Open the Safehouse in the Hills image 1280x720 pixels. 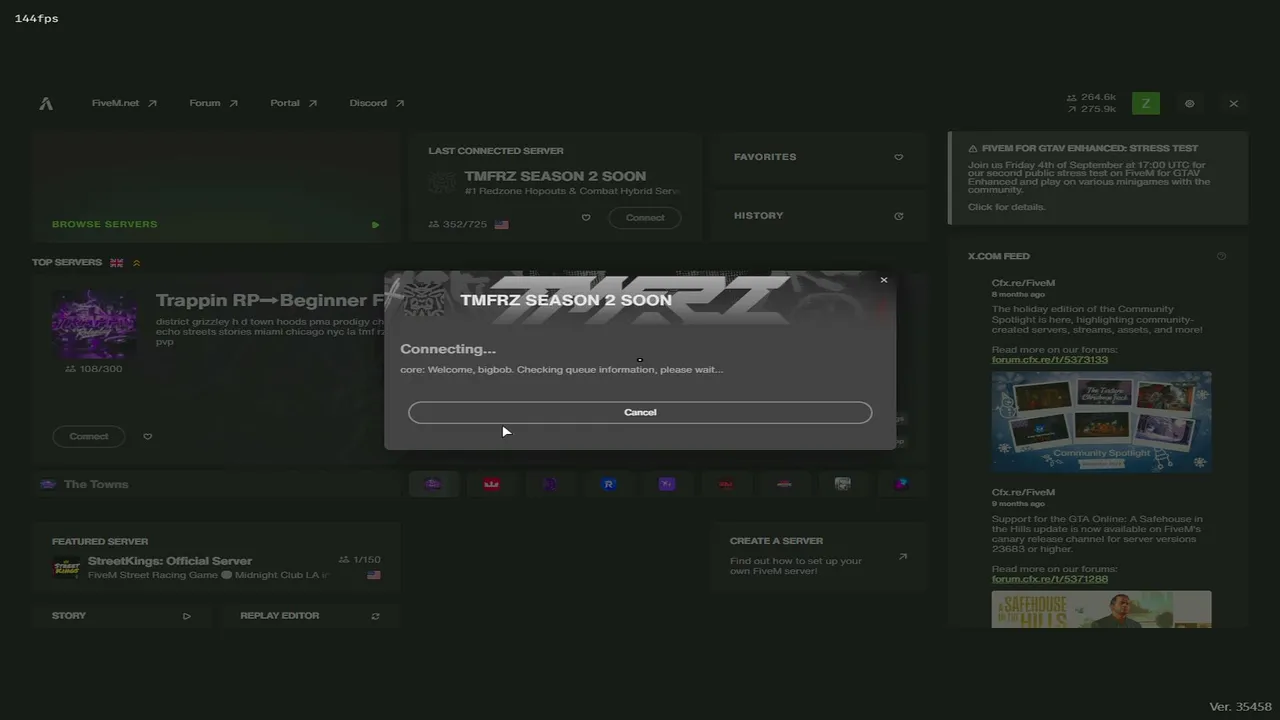tap(1101, 610)
